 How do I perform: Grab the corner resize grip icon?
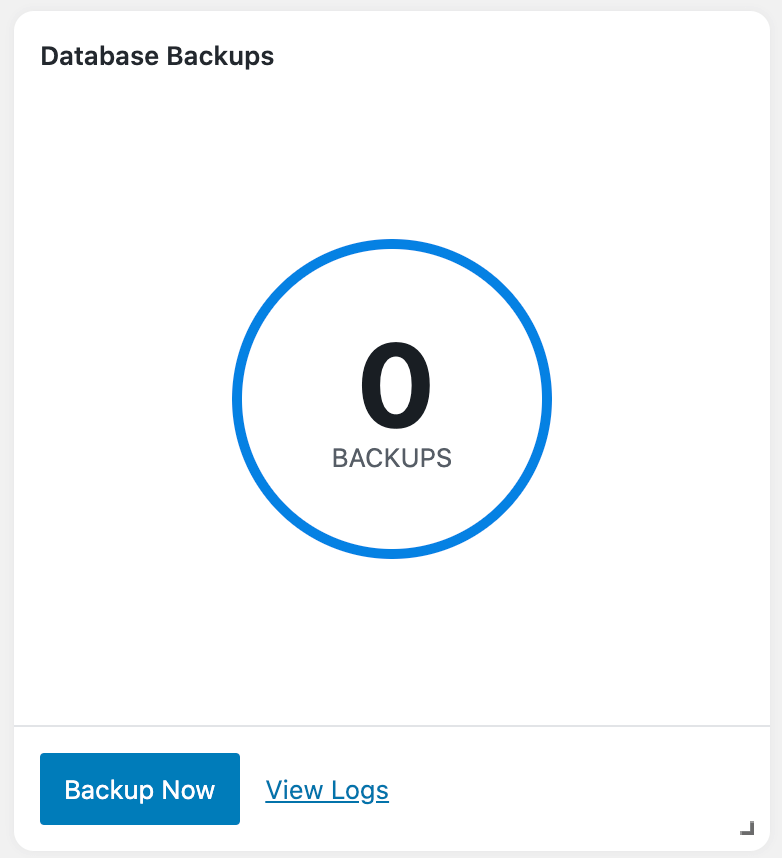tap(746, 827)
